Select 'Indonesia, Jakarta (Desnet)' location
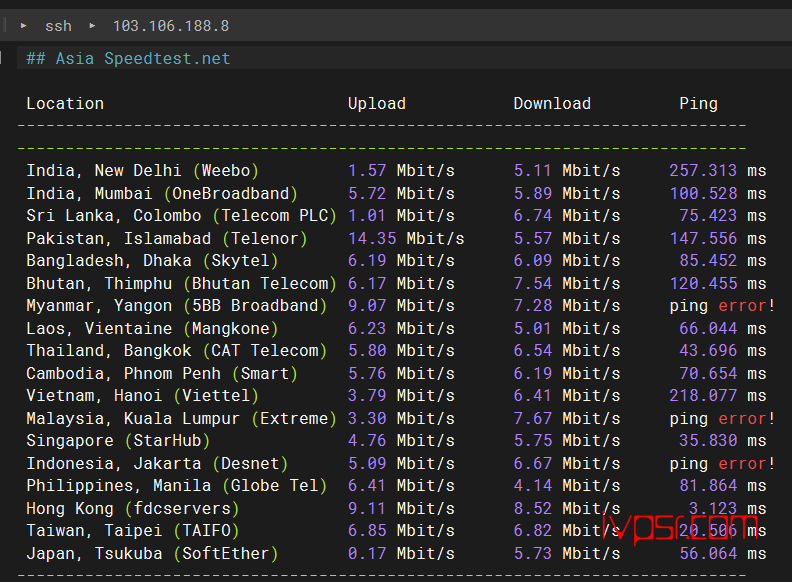 click(157, 463)
